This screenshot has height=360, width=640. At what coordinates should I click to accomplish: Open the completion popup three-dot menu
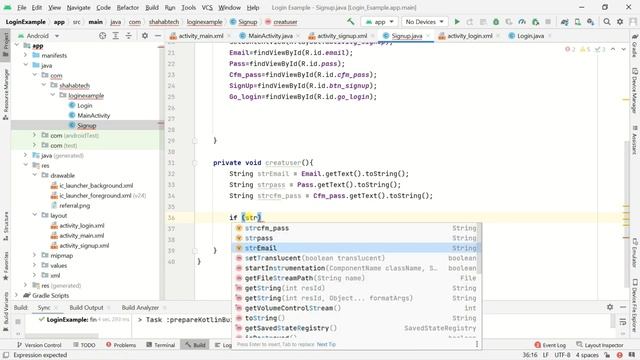pos(476,344)
